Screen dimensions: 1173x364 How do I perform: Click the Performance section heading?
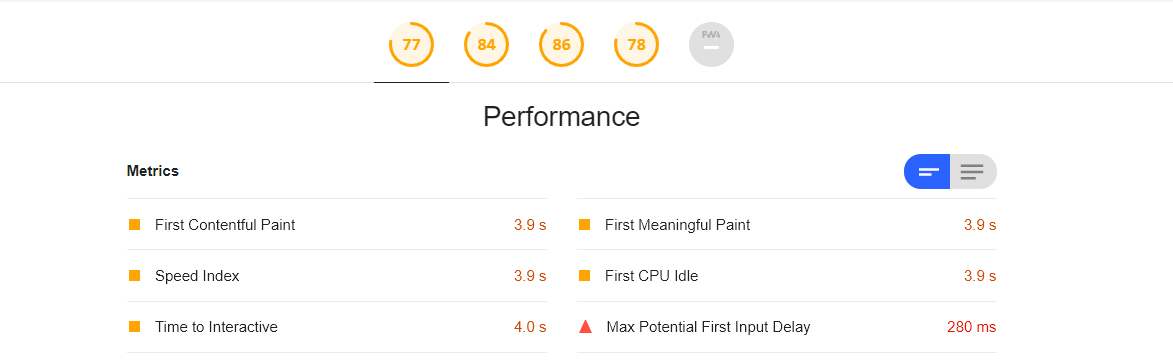point(561,117)
